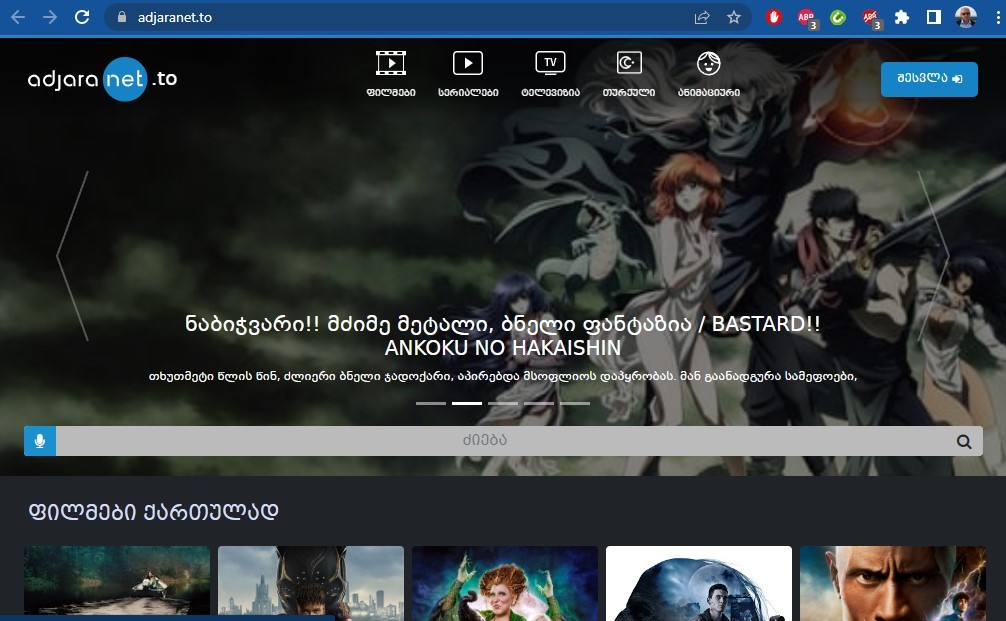Image resolution: width=1006 pixels, height=621 pixels.
Task: Jump to the first carousel slide indicator
Action: point(431,404)
